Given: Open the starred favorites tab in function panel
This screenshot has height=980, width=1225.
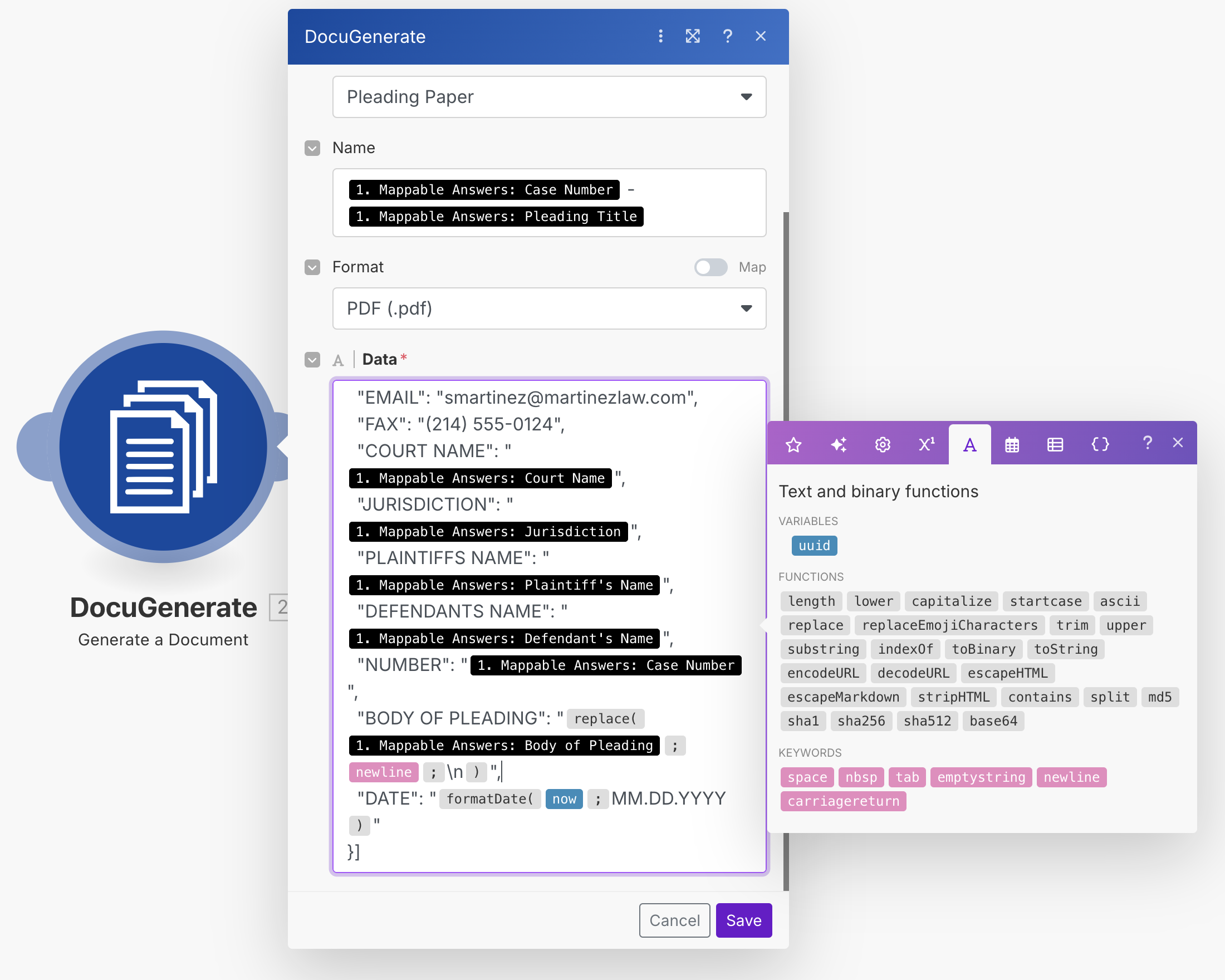Looking at the screenshot, I should 794,444.
